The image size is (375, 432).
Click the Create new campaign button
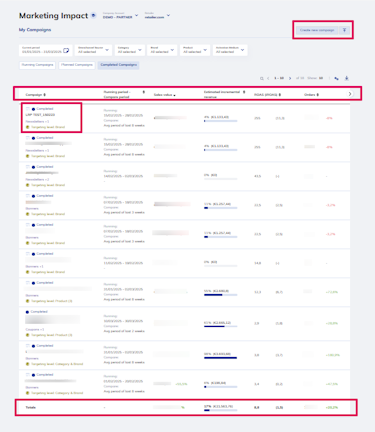[x=317, y=30]
